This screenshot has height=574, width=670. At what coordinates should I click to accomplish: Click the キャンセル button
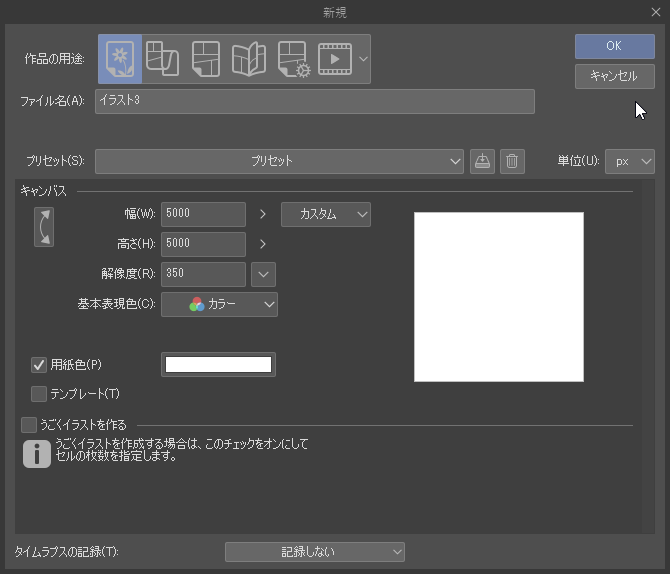tap(614, 76)
